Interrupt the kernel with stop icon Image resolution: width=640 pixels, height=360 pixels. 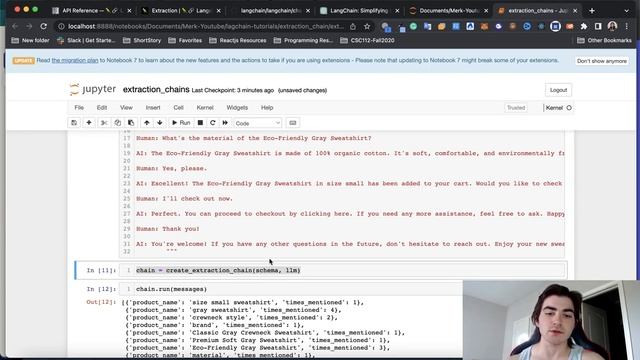[x=200, y=123]
